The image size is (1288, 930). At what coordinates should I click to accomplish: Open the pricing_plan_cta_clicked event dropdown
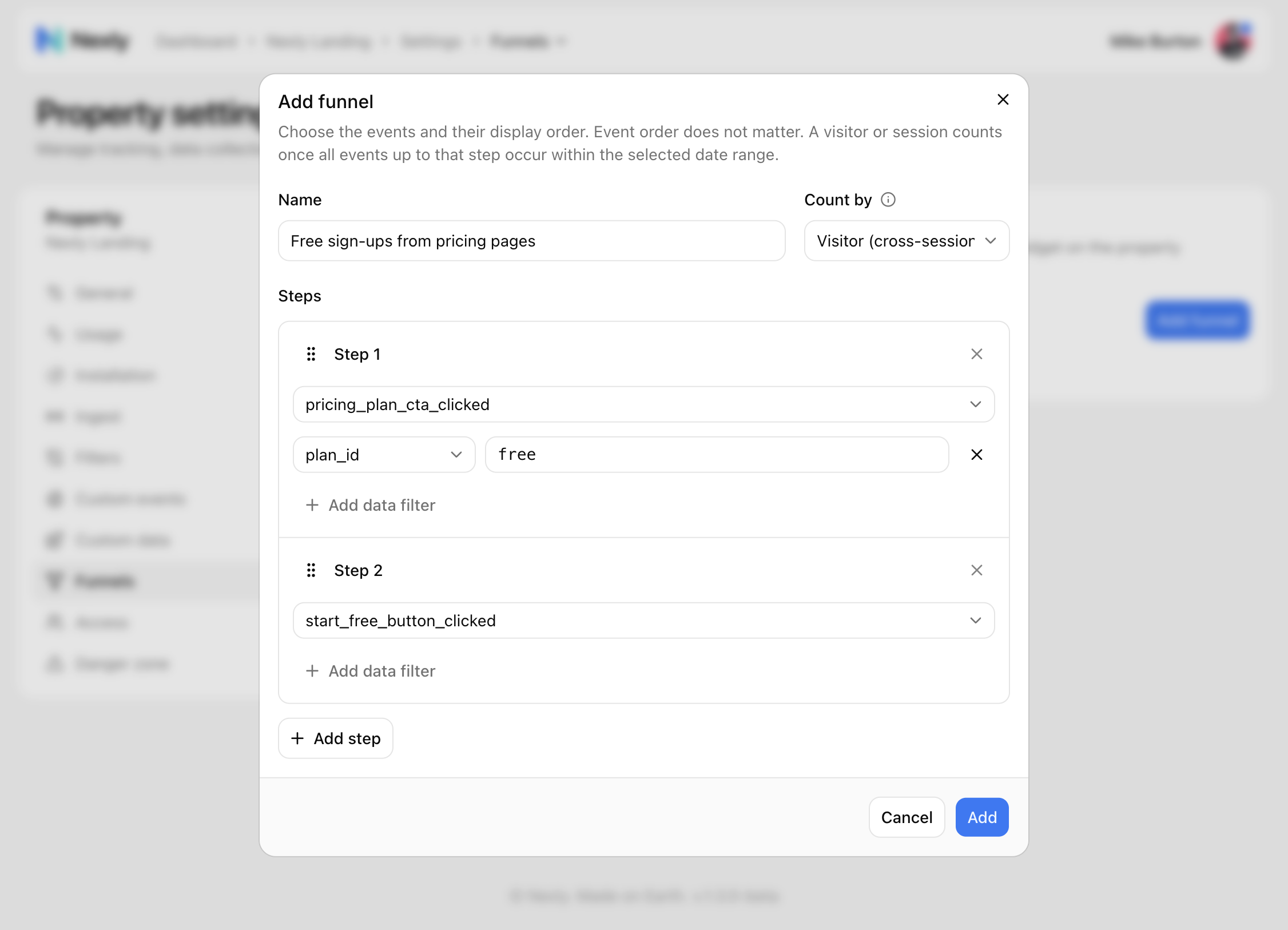643,404
